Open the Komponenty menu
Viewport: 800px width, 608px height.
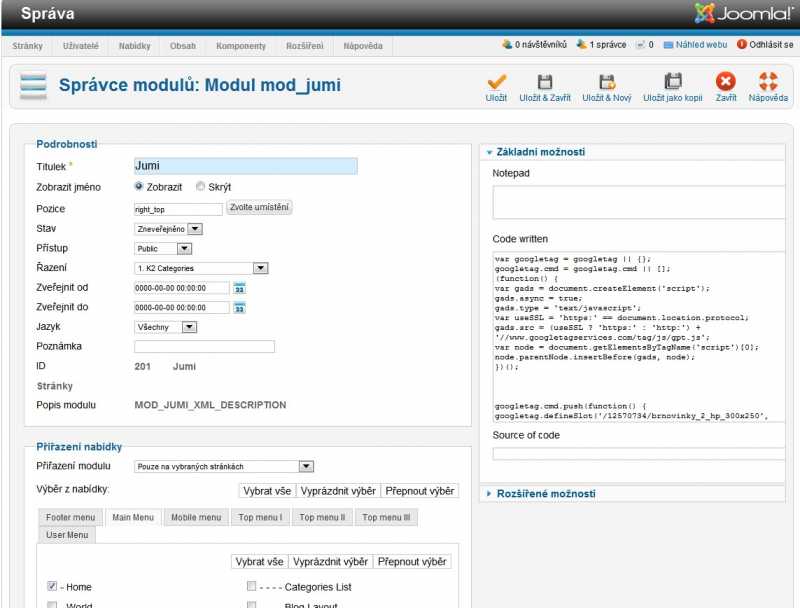(240, 46)
